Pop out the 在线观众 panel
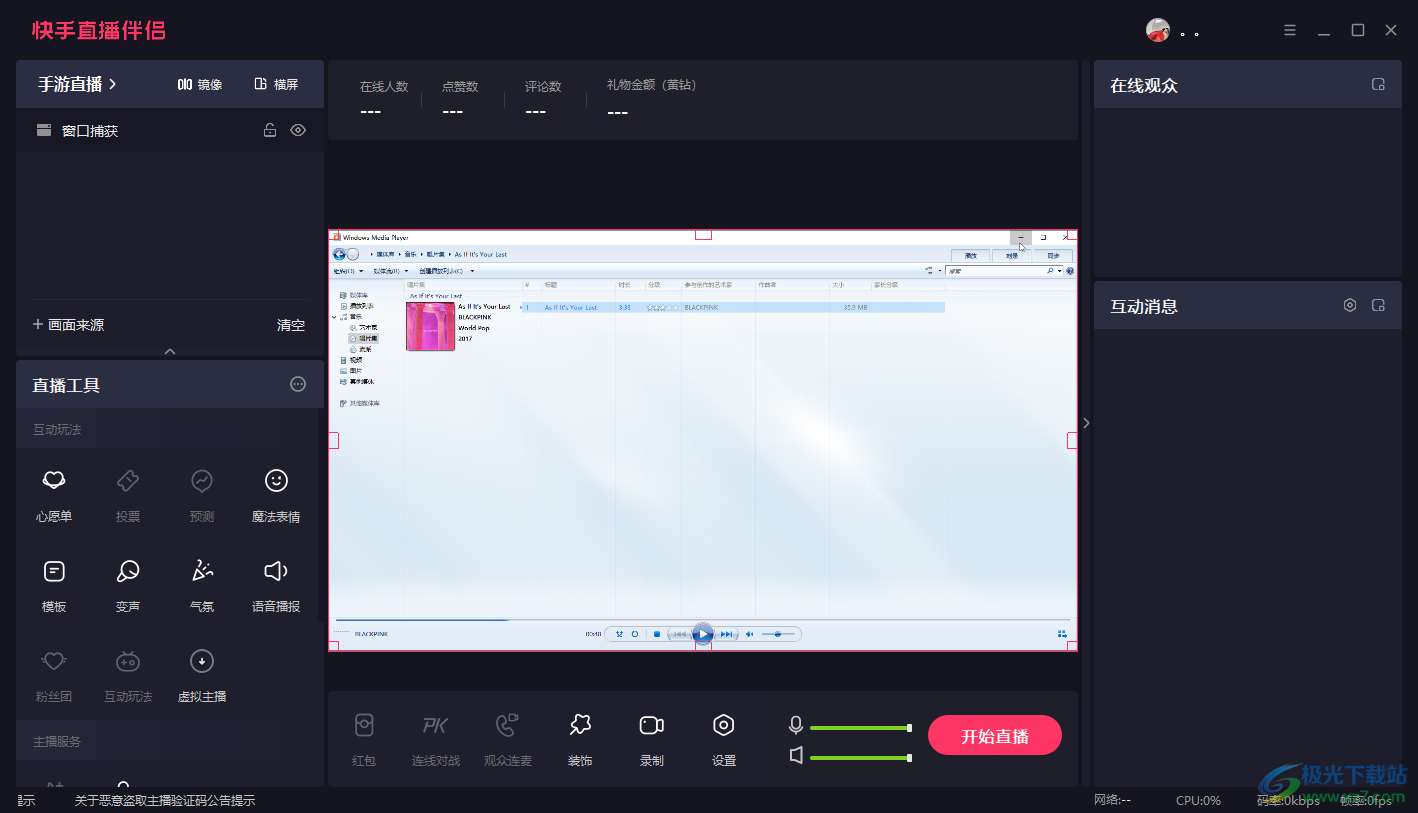The image size is (1418, 813). (1378, 85)
